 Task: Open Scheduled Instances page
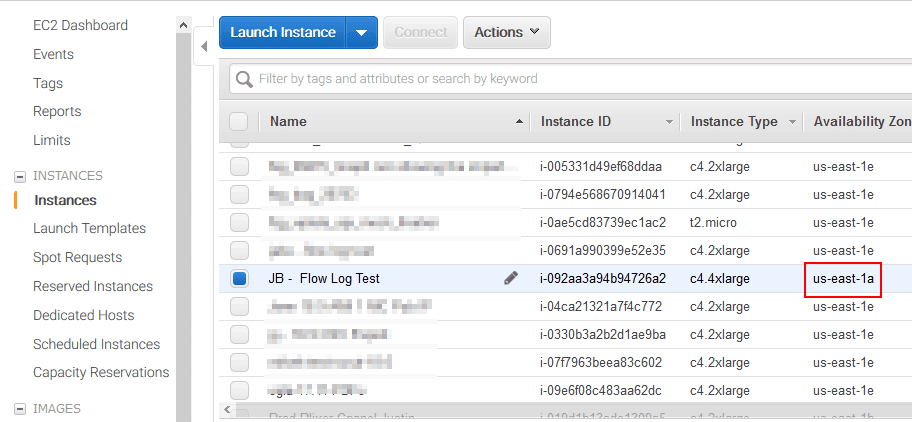(97, 345)
